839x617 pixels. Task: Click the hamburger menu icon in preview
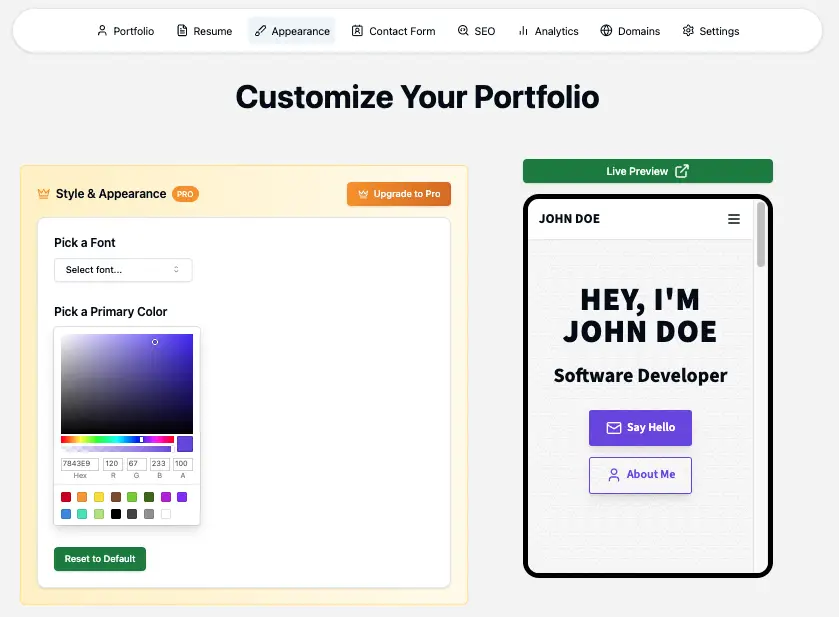(x=734, y=219)
